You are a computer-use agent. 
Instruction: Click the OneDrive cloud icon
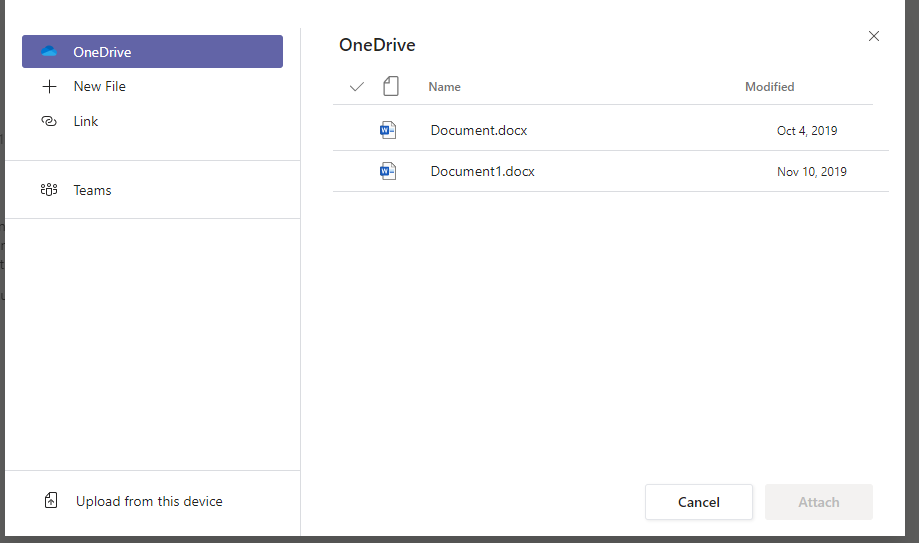[x=49, y=52]
